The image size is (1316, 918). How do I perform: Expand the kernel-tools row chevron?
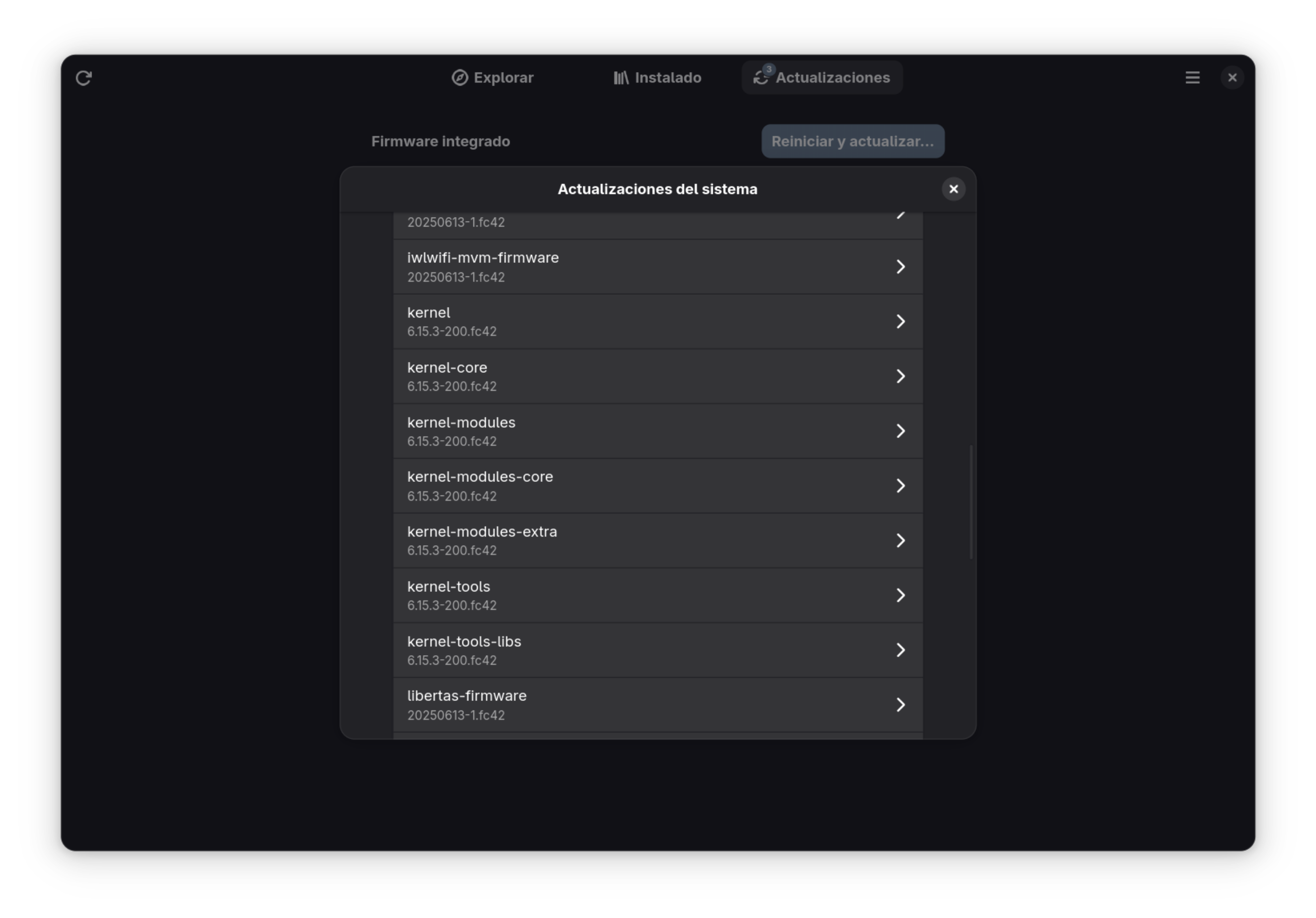(x=900, y=595)
